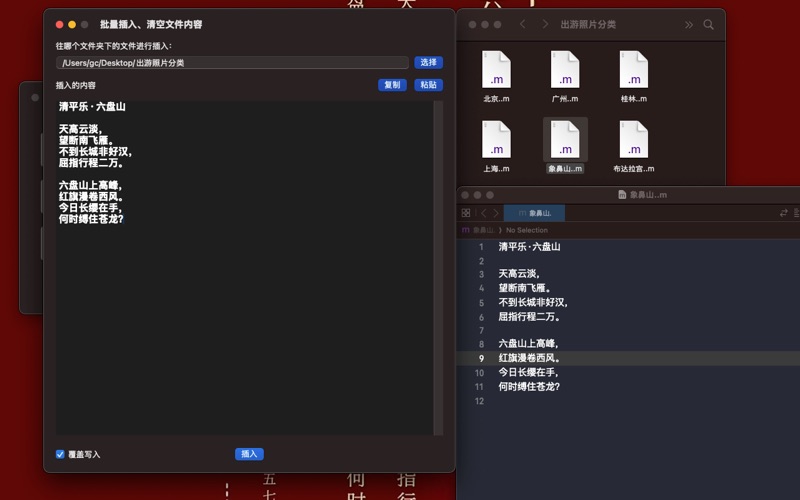This screenshot has width=800, height=500.
Task: Click line 9 红旗漫卷西风 in editor
Action: click(x=529, y=358)
